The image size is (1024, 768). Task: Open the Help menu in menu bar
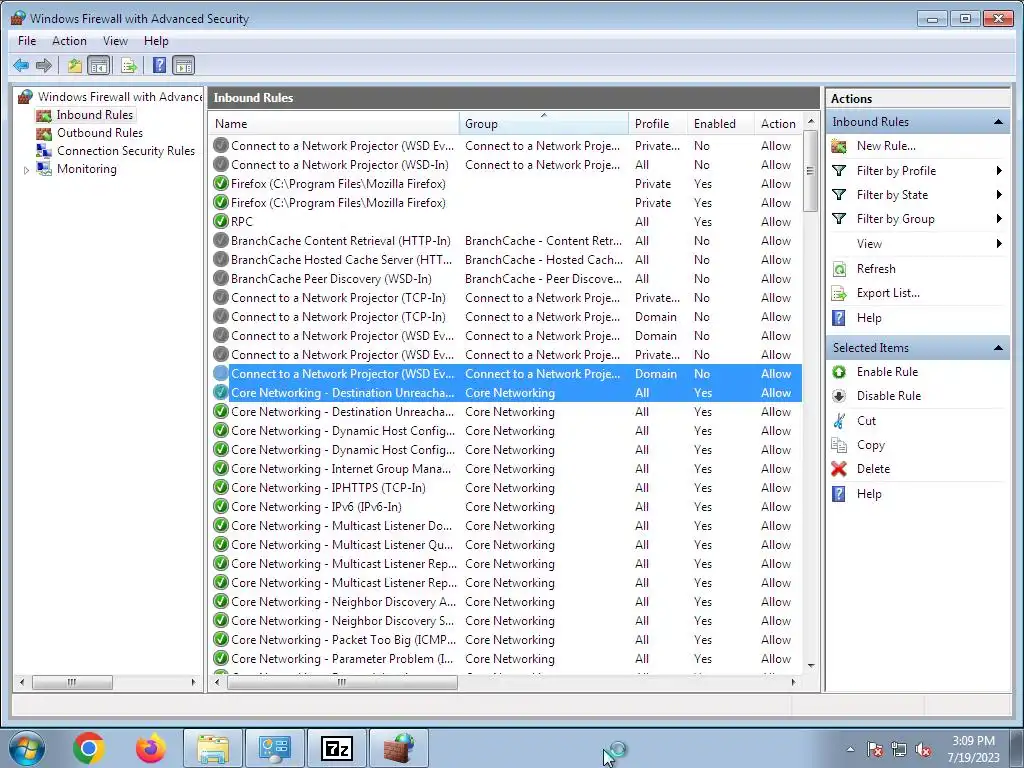156,41
